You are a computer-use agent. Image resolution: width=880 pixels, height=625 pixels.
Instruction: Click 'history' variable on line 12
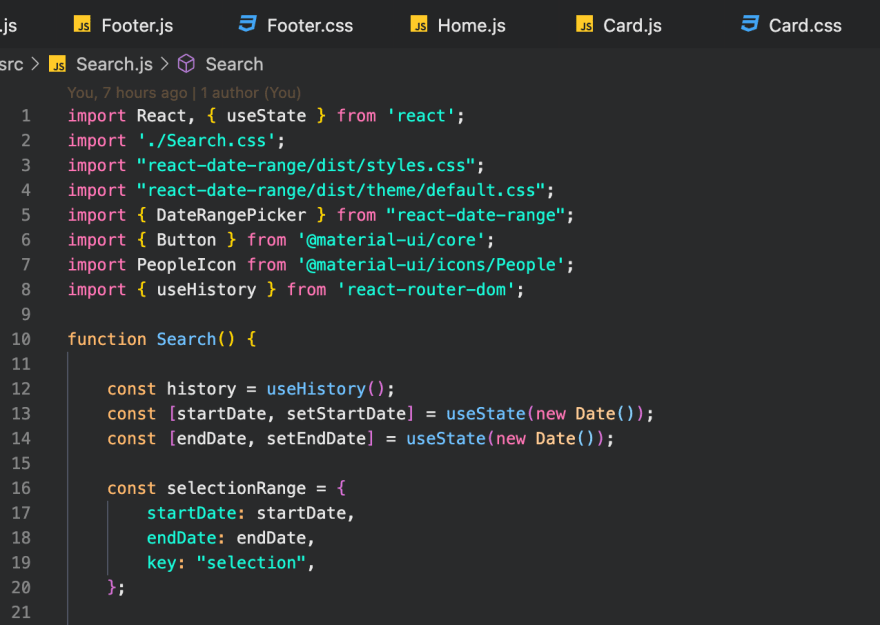point(201,389)
